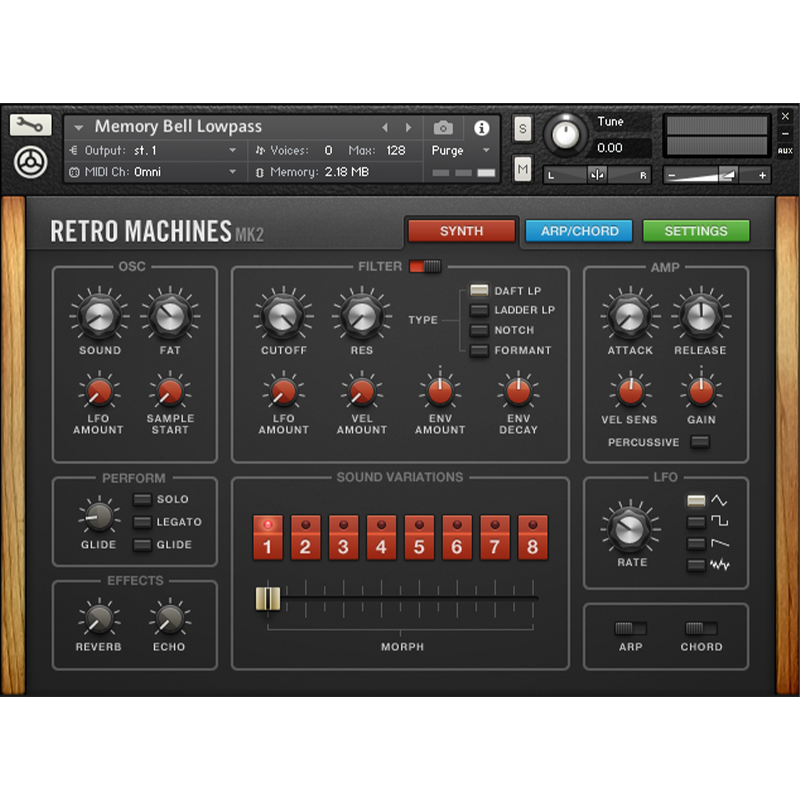The image size is (800, 800).
Task: Toggle the ARP switch on
Action: point(631,628)
